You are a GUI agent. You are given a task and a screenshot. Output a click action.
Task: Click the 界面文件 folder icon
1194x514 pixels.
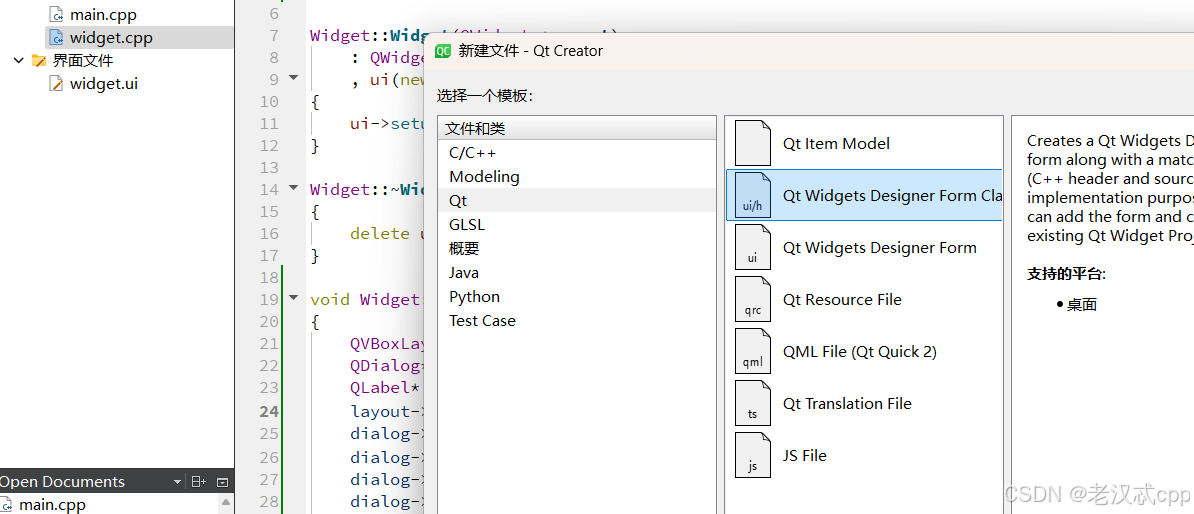pyautogui.click(x=39, y=61)
